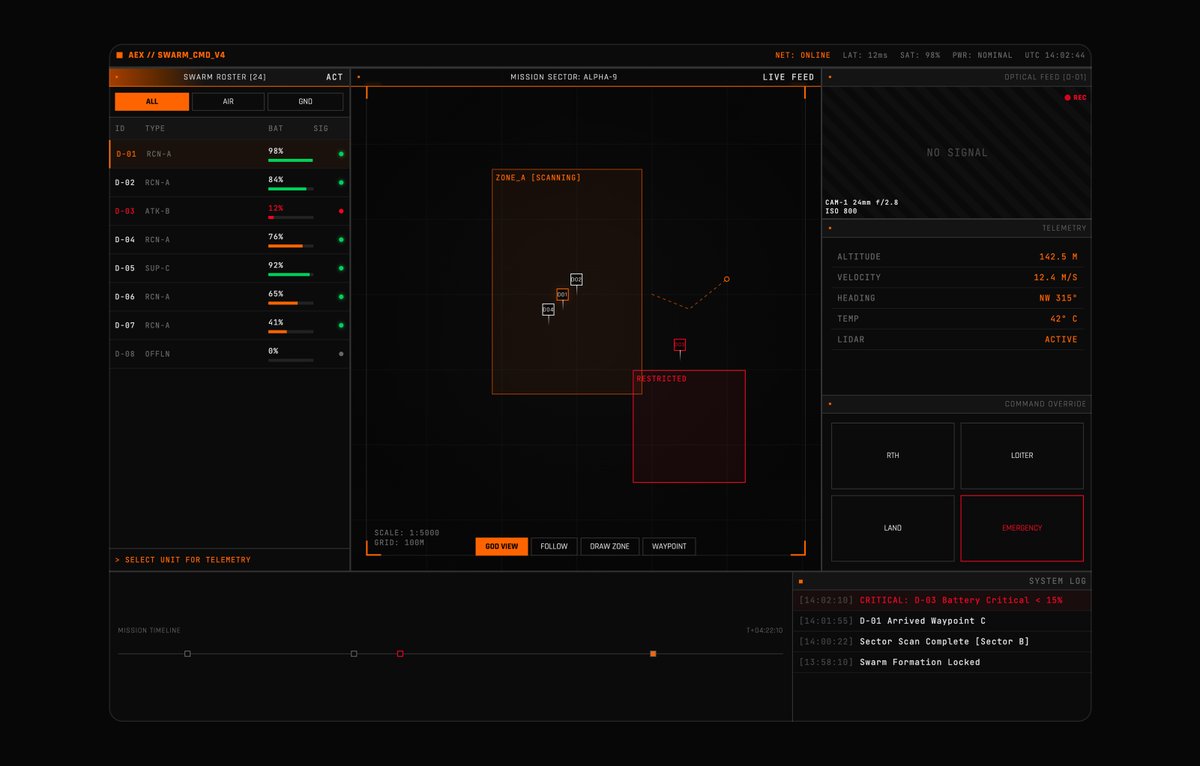This screenshot has height=766, width=1200.
Task: Collapse the SYSTEM LOG panel
Action: click(800, 580)
